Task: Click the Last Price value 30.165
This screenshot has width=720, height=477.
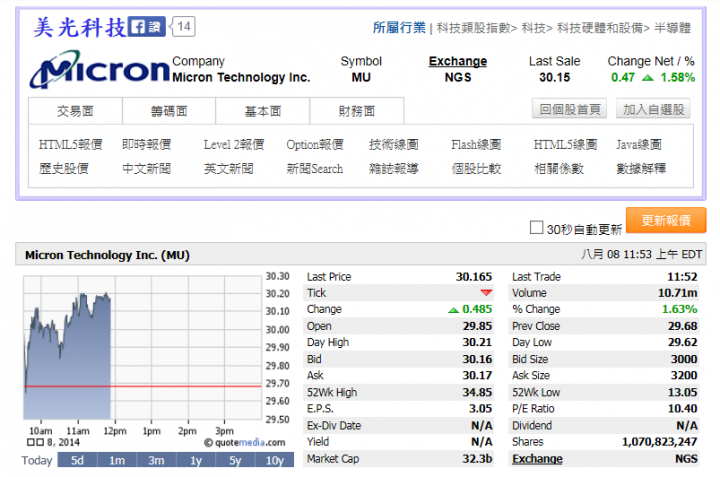Action: pyautogui.click(x=473, y=277)
